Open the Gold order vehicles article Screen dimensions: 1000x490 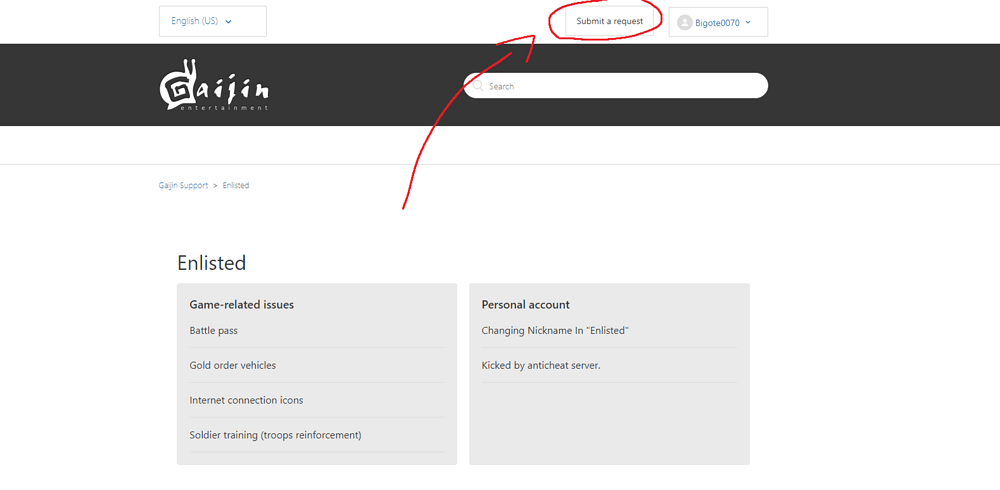pos(232,365)
